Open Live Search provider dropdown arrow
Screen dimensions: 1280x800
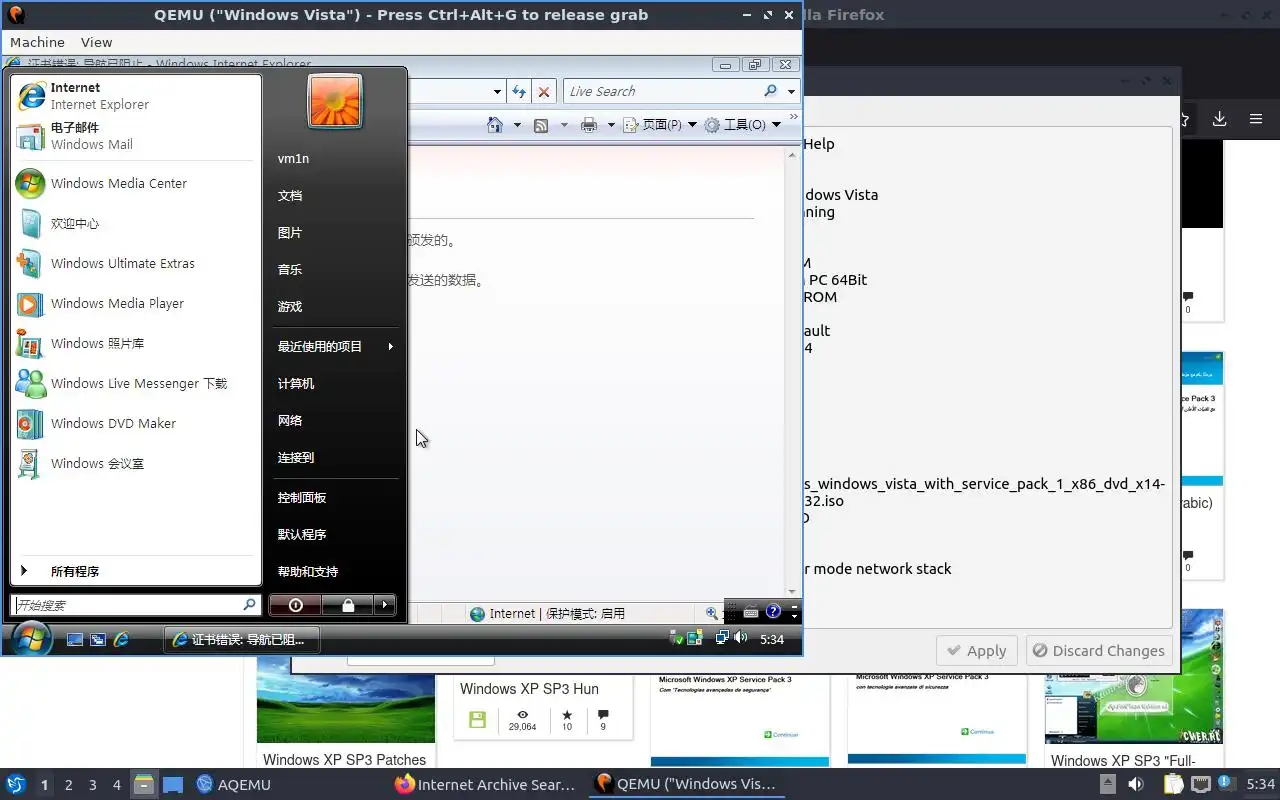(791, 92)
